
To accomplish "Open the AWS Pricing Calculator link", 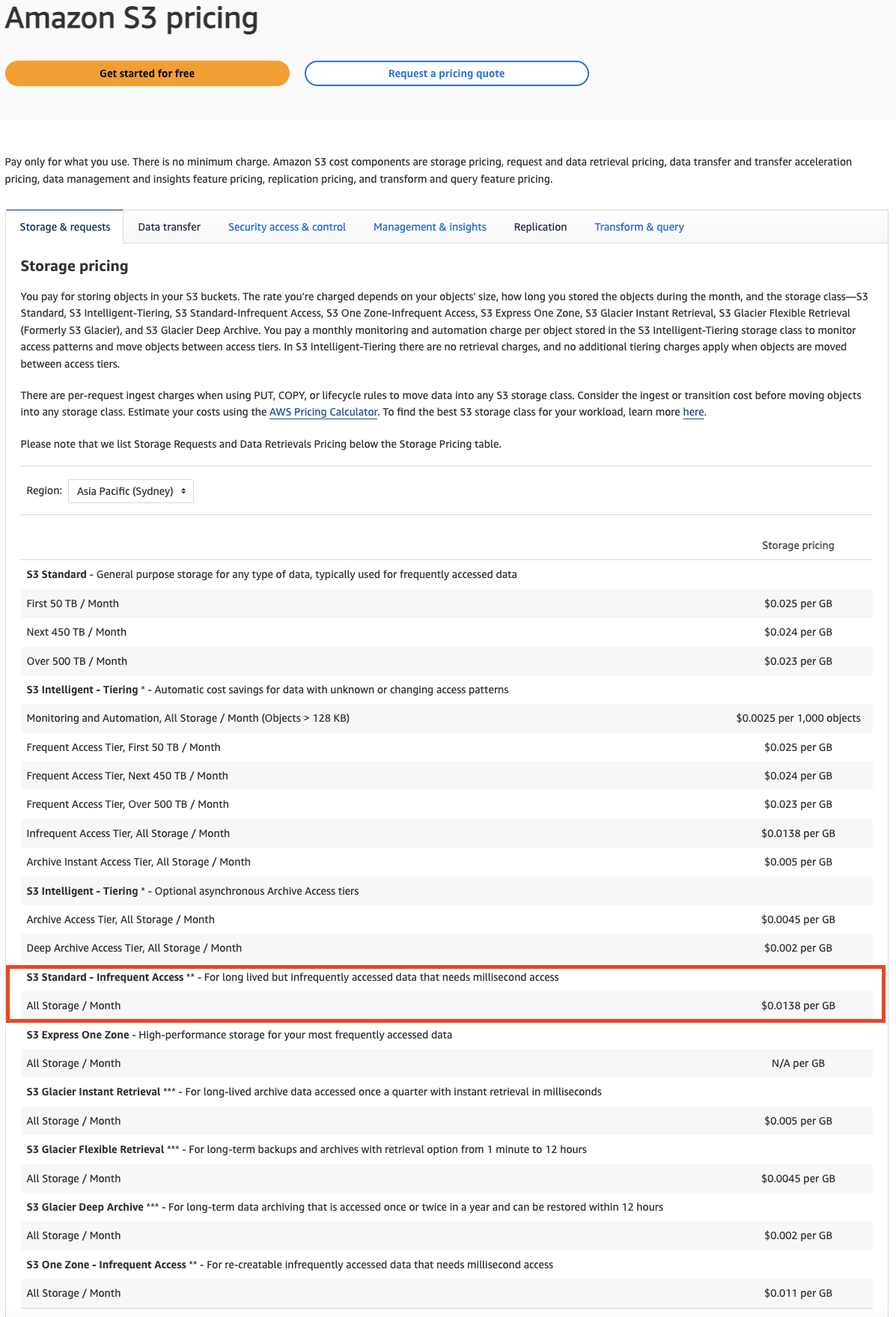I will 323,412.
